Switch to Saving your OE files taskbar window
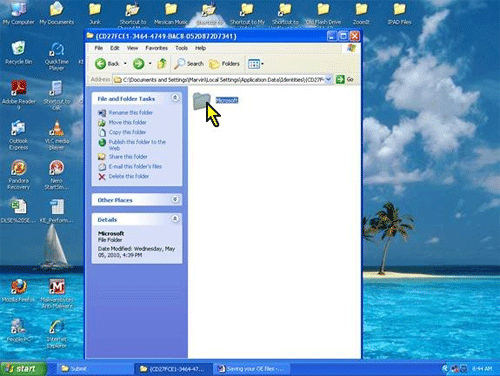This screenshot has height=376, width=500. click(252, 369)
